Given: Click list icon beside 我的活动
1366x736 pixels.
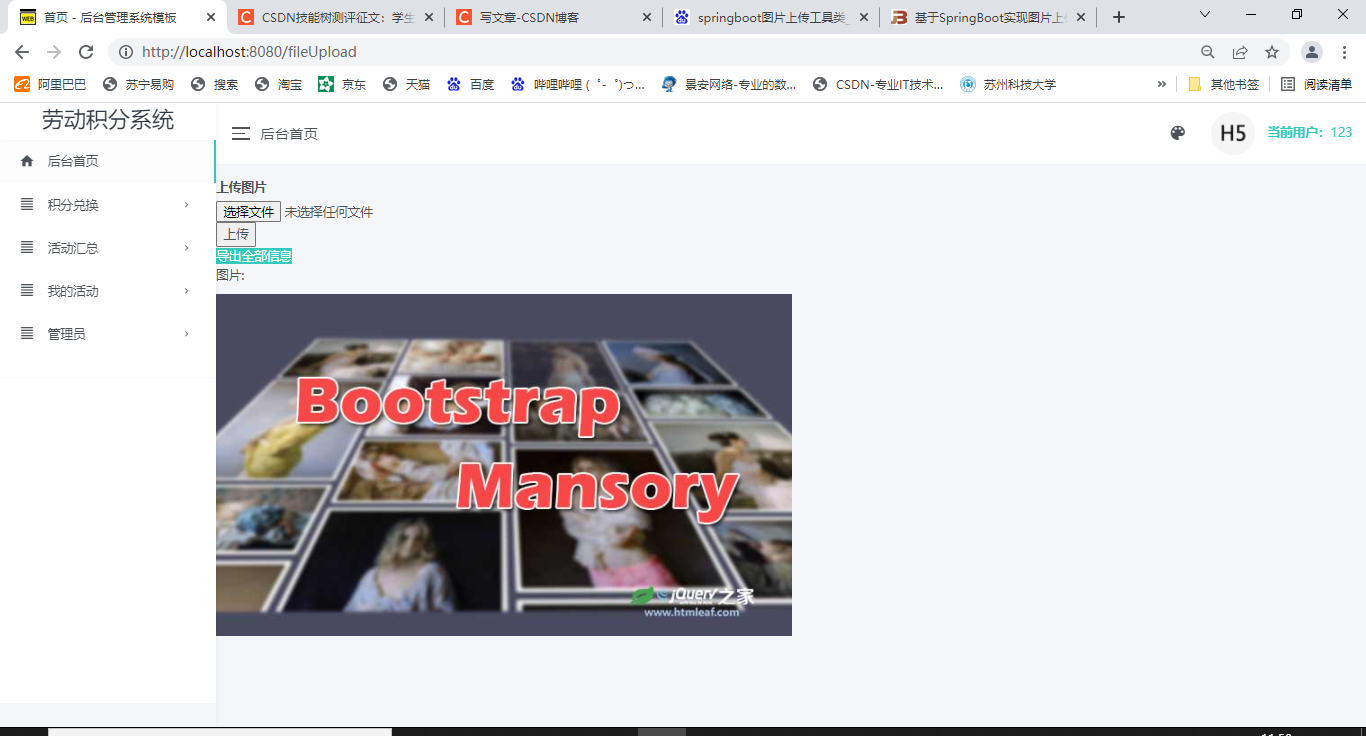Looking at the screenshot, I should coord(27,290).
